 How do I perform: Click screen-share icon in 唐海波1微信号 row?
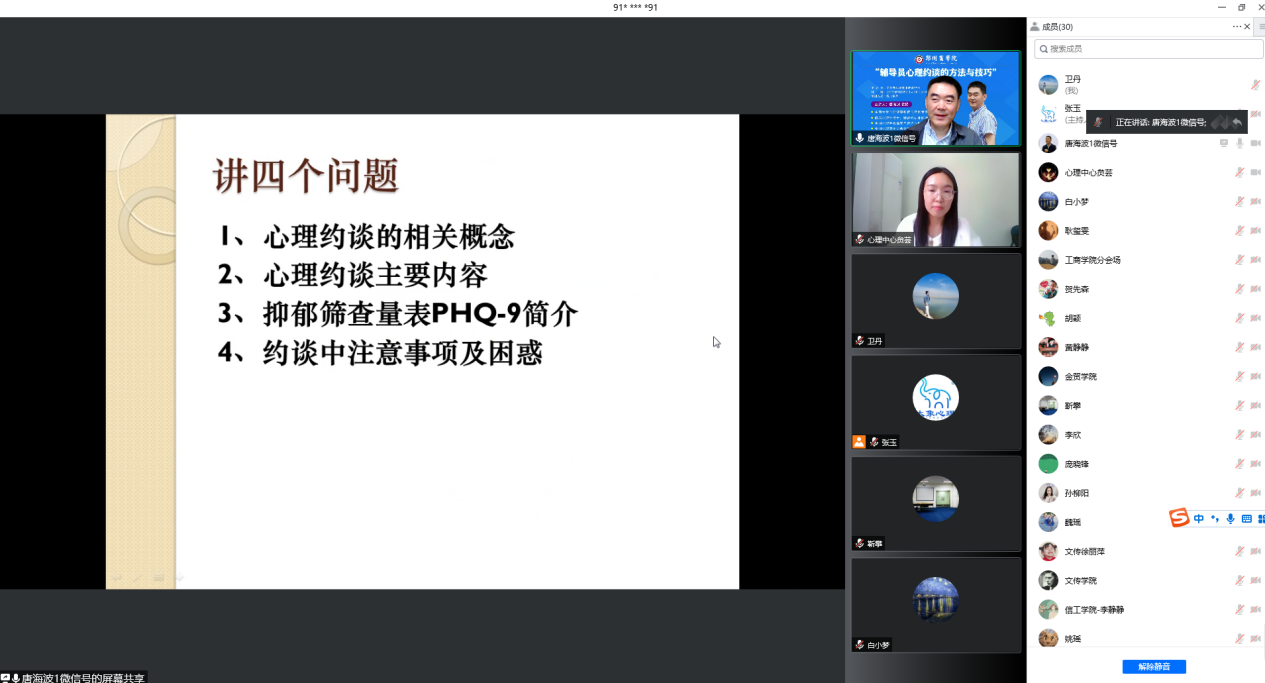pos(1224,143)
